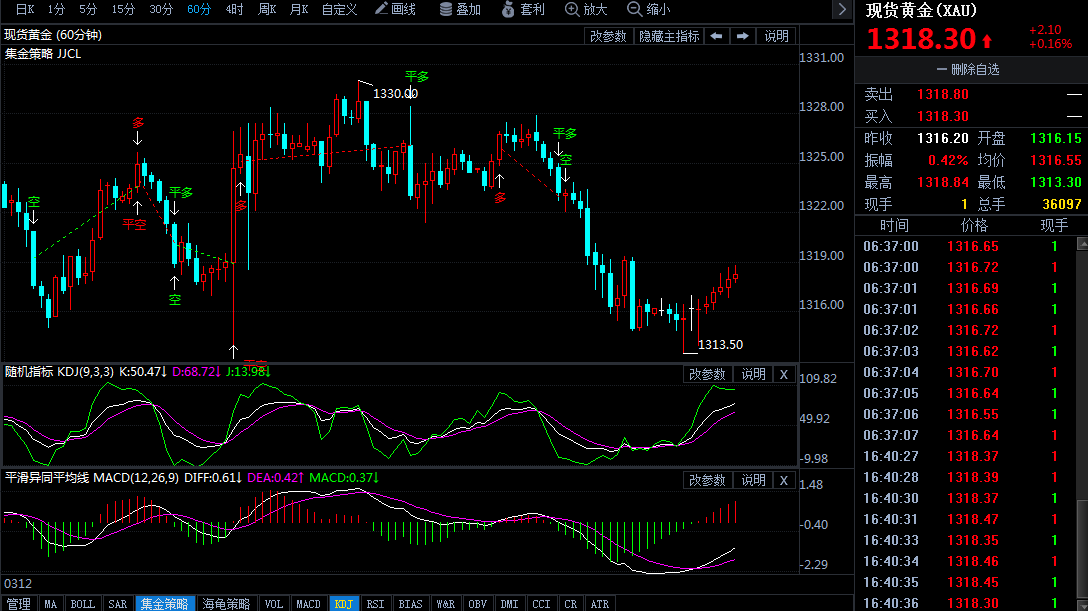Open 说明 in KDJ panel
The height and width of the screenshot is (611, 1088).
click(x=753, y=375)
